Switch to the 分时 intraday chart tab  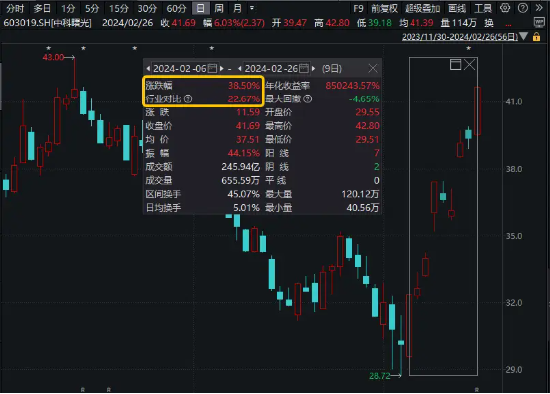tap(15, 8)
